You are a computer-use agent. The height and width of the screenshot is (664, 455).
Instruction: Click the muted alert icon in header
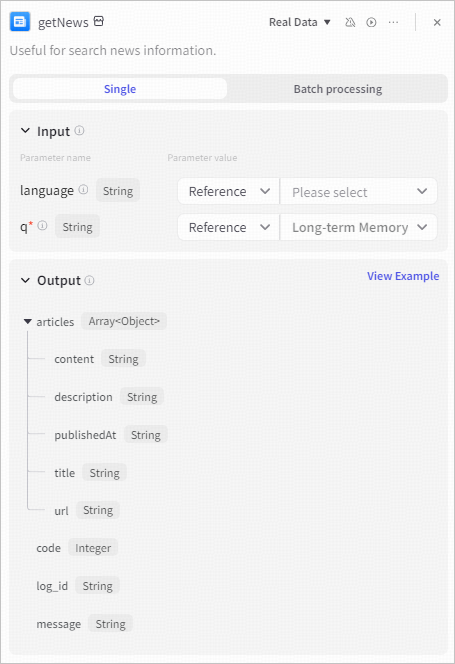point(350,22)
